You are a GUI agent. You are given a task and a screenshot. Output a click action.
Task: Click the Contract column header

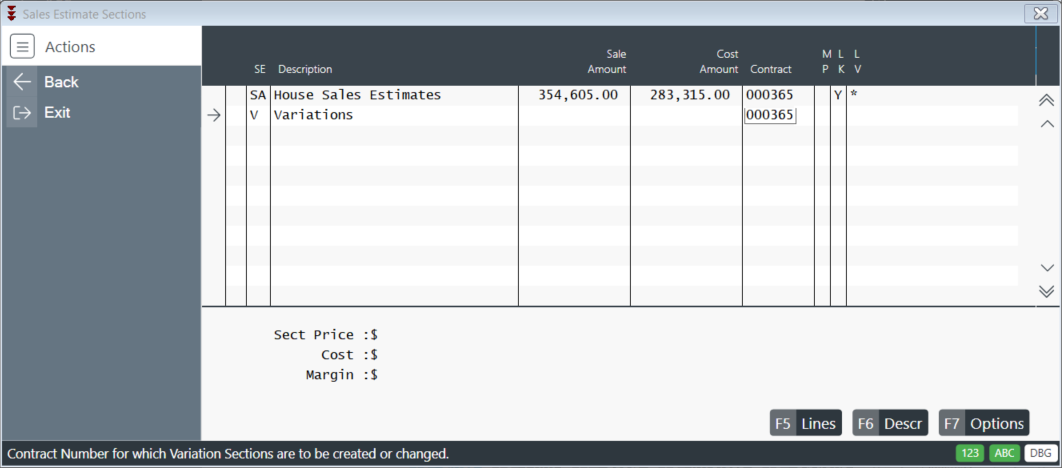771,69
